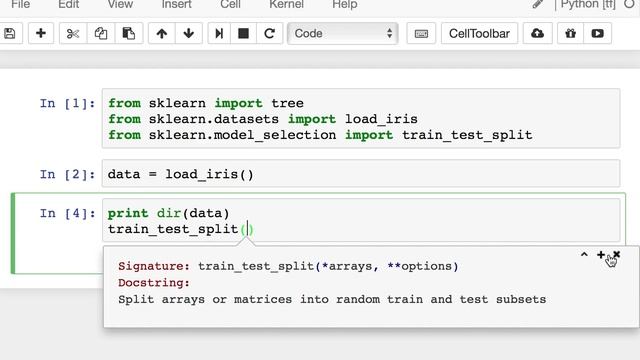Open the Help menu

point(345,4)
